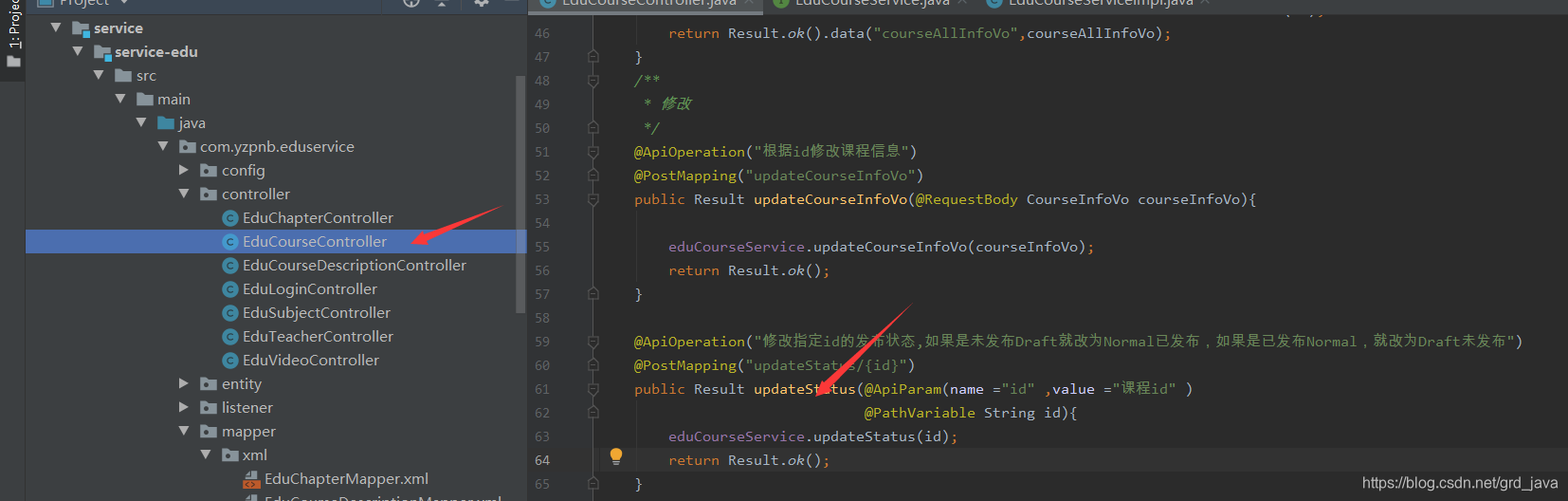1568x501 pixels.
Task: Click class icon beside EduTeacherController
Action: point(229,337)
